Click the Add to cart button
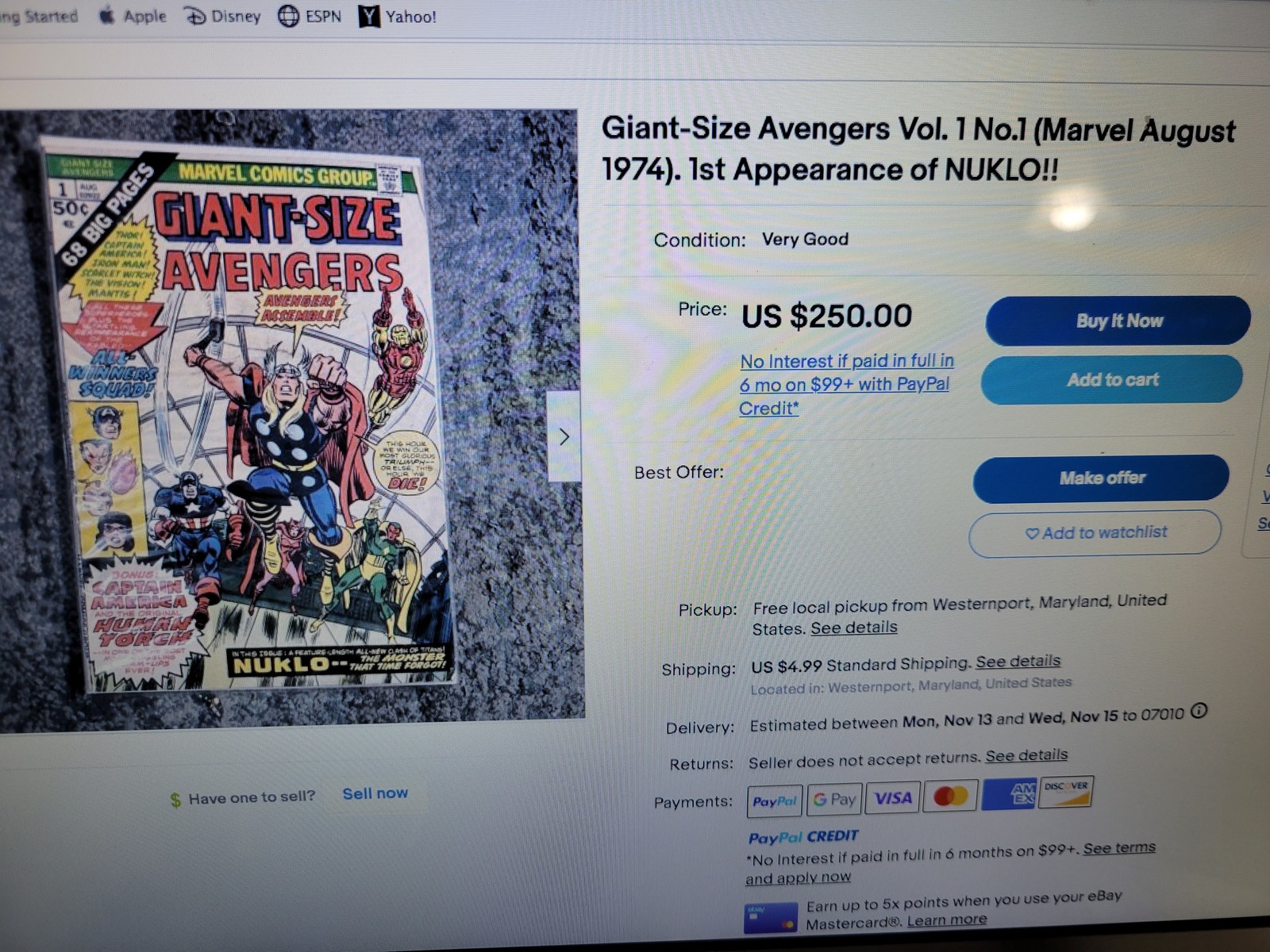Screen dimensions: 1270x952 pyautogui.click(x=1112, y=379)
